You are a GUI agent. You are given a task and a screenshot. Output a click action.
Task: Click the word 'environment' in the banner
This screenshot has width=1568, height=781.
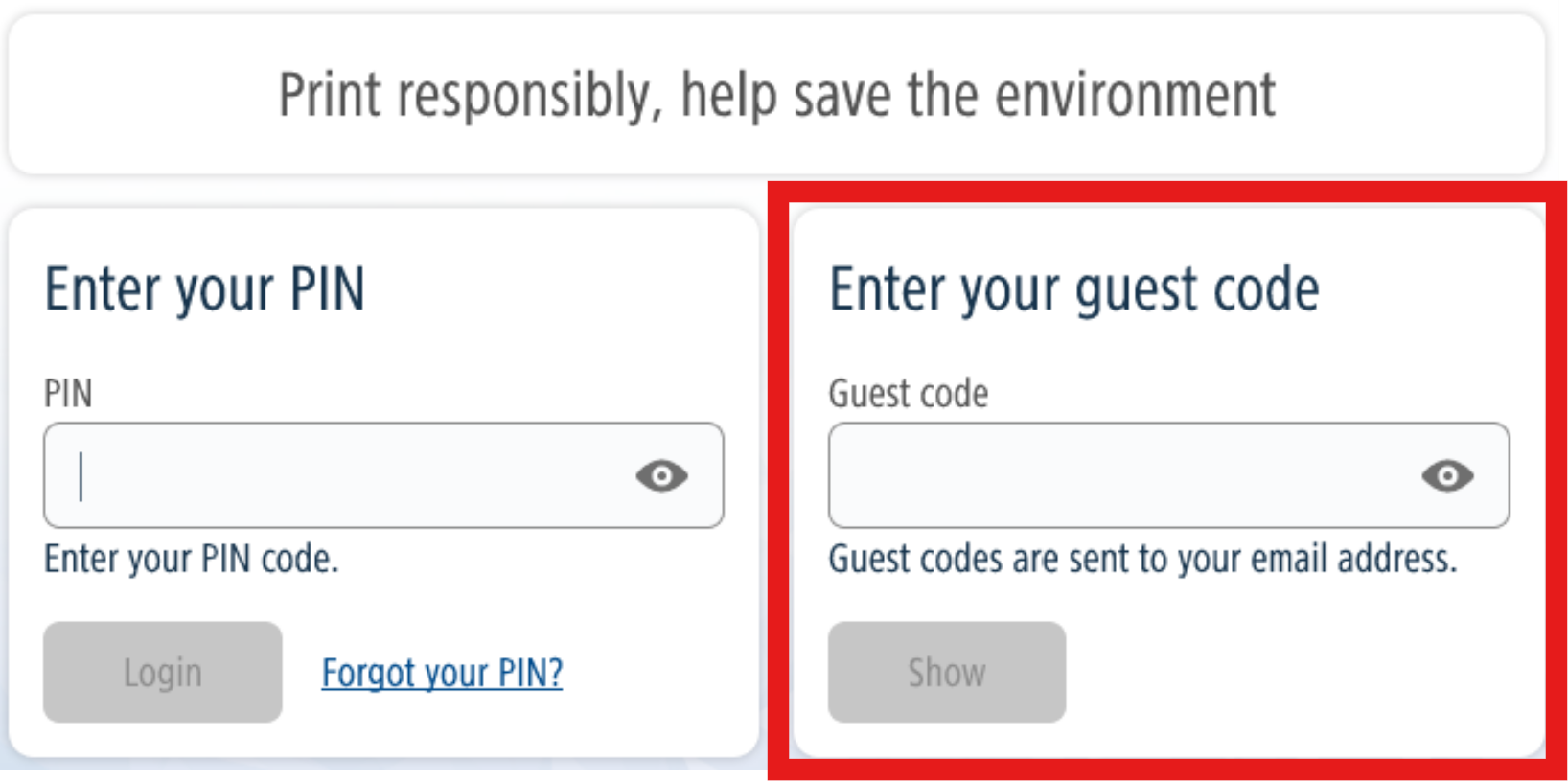pyautogui.click(x=1135, y=95)
